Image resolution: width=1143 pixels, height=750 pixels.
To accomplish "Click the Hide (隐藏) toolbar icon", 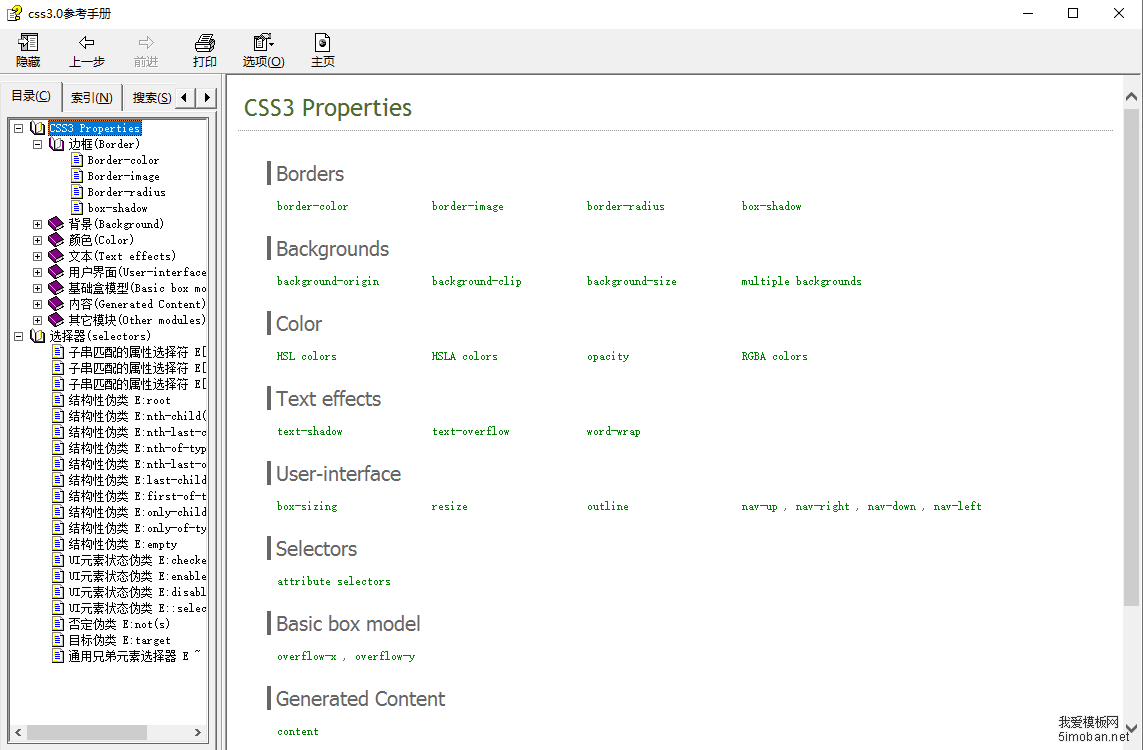I will (28, 43).
